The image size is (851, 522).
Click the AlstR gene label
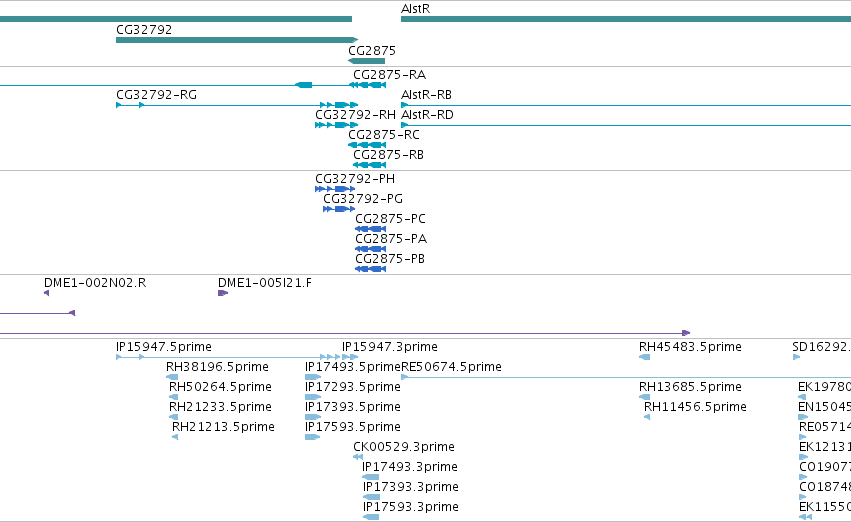coord(415,9)
